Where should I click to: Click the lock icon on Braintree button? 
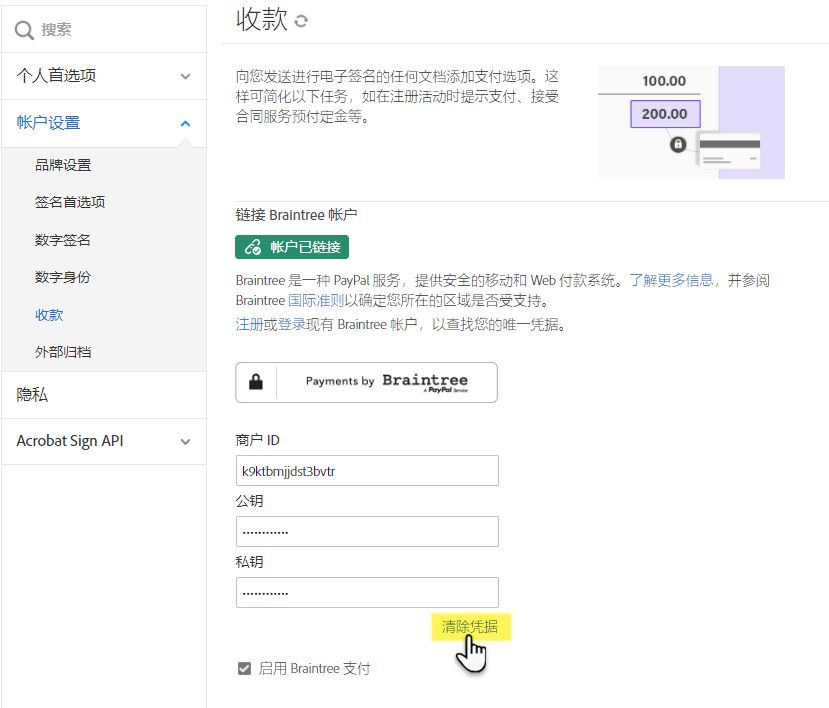tap(256, 382)
